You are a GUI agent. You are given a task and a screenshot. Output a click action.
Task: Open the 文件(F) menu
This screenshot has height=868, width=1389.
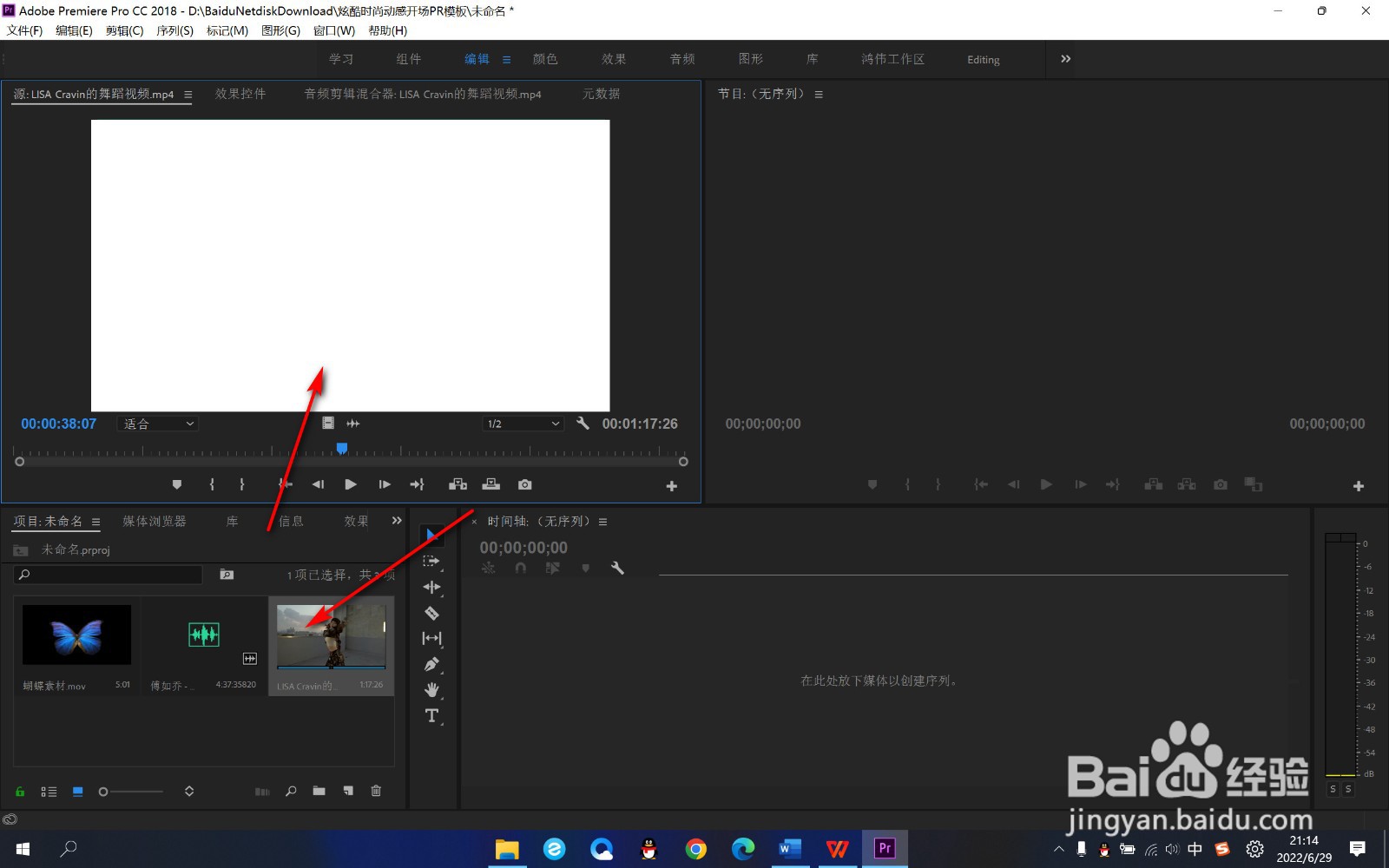[x=25, y=30]
